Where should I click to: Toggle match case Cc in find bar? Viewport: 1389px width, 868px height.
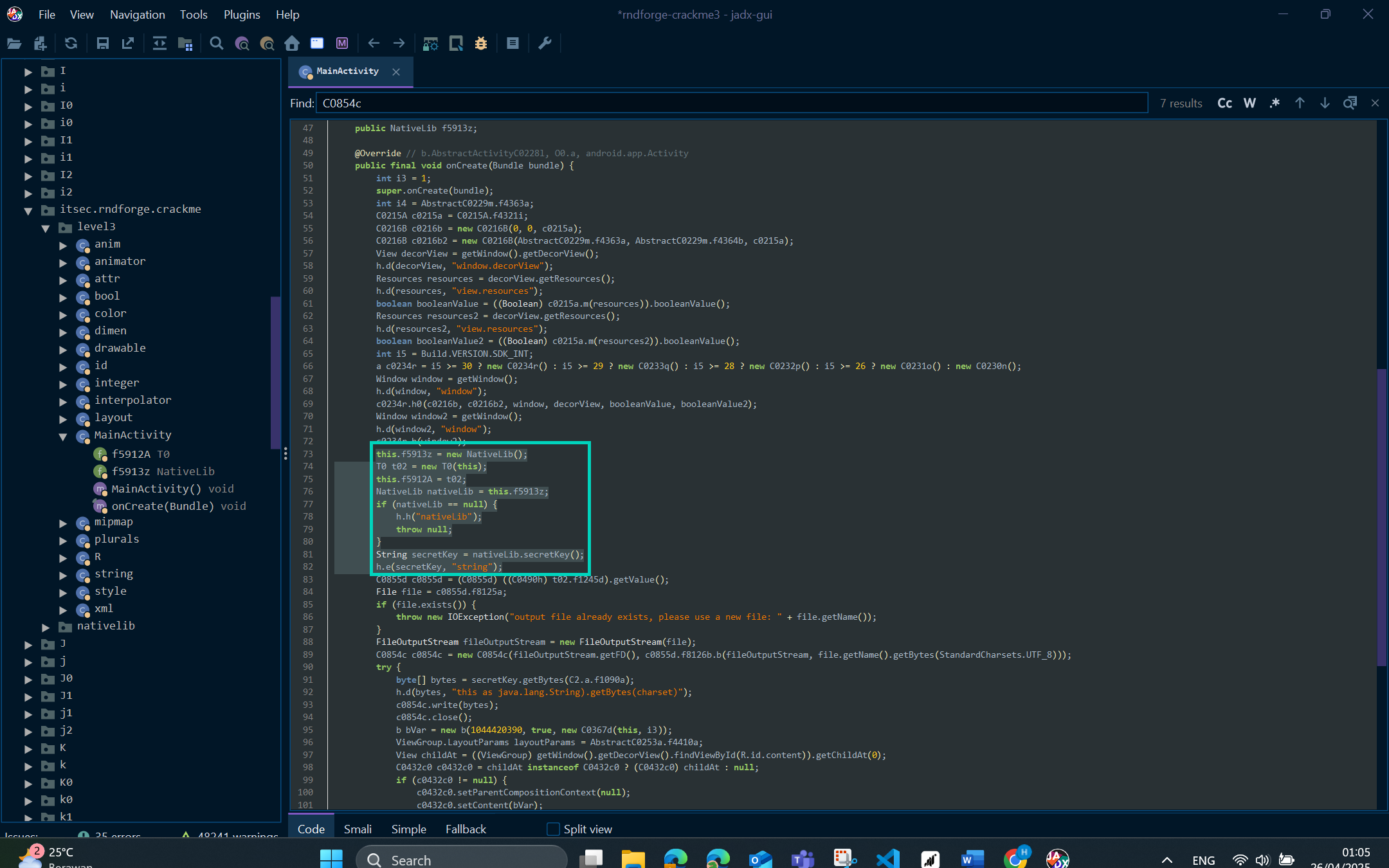click(x=1224, y=103)
